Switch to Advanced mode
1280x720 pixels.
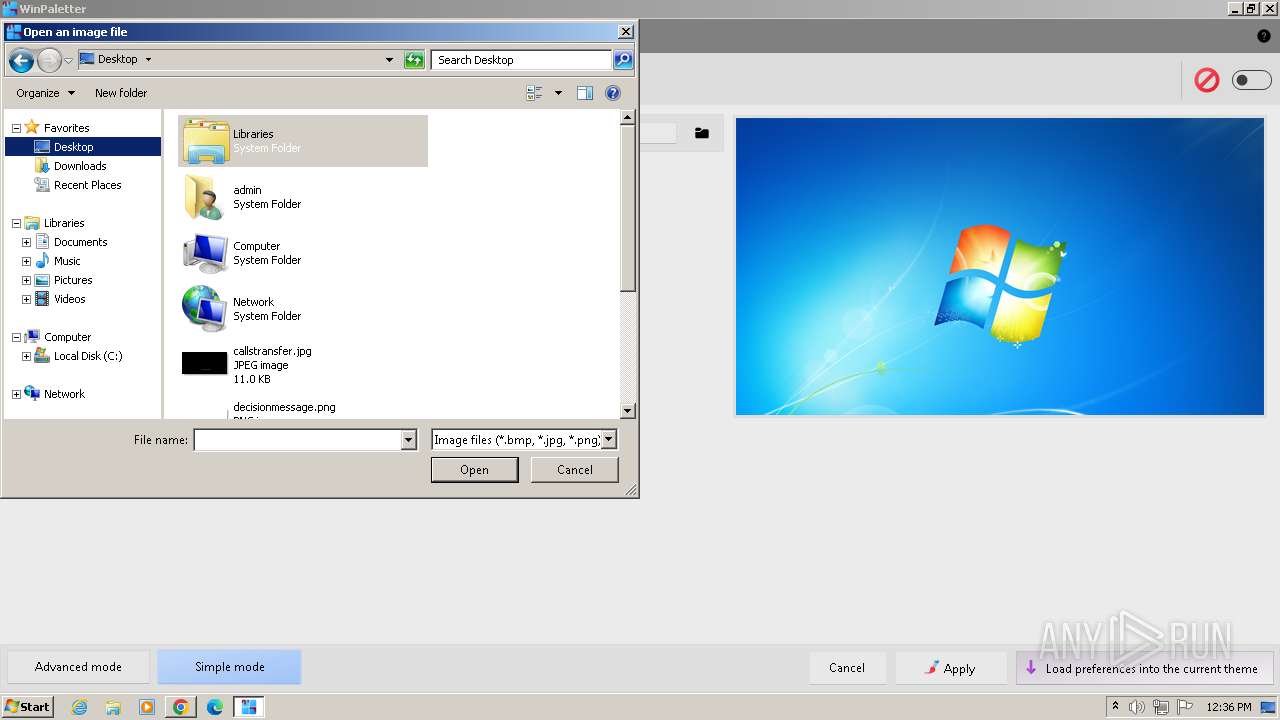[x=78, y=667]
